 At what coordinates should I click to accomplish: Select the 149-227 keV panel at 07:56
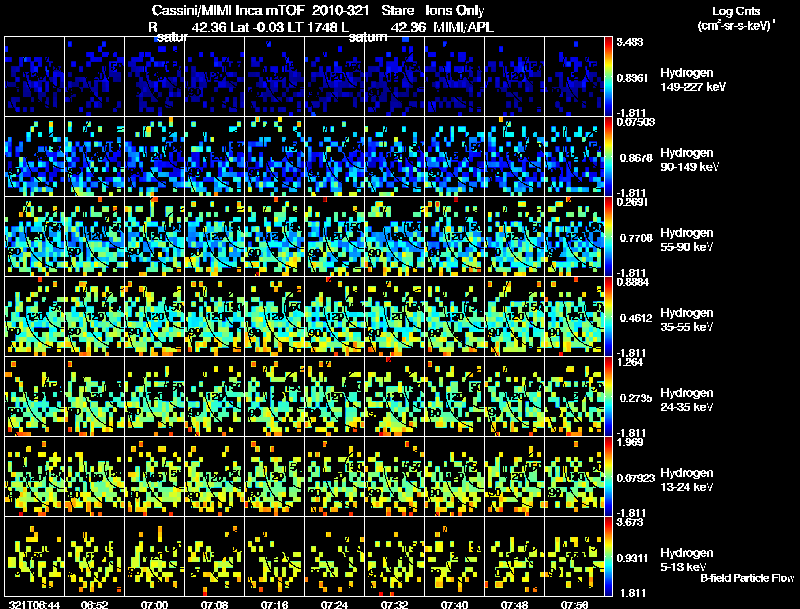click(x=574, y=77)
